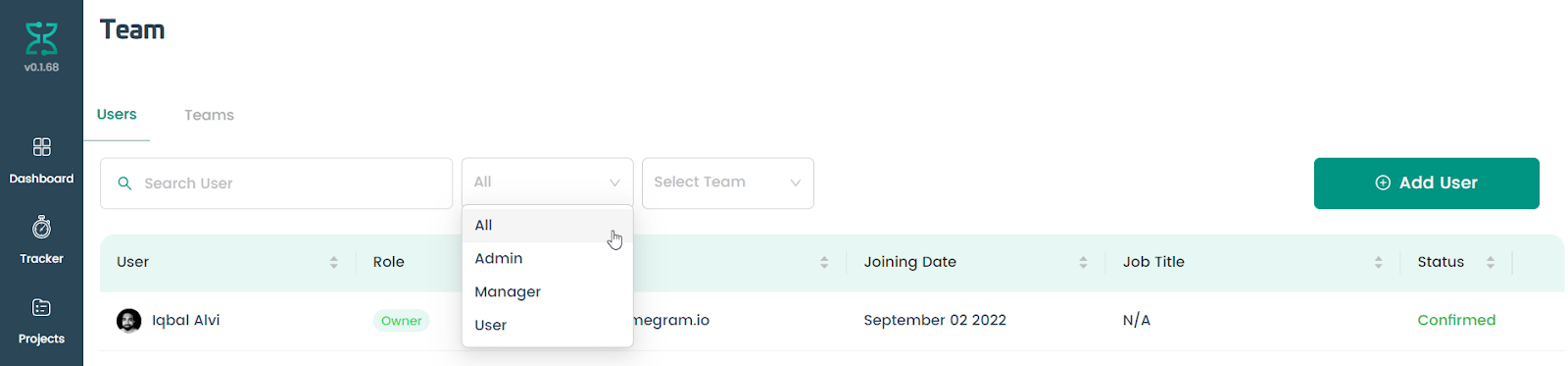Switch to the Teams tab
Viewport: 1568px width, 366px height.
(209, 115)
